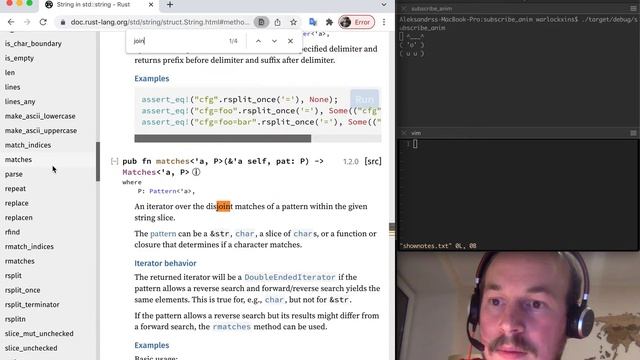Jump to the previous find match
Viewport: 640px width, 360px height.
pyautogui.click(x=258, y=41)
